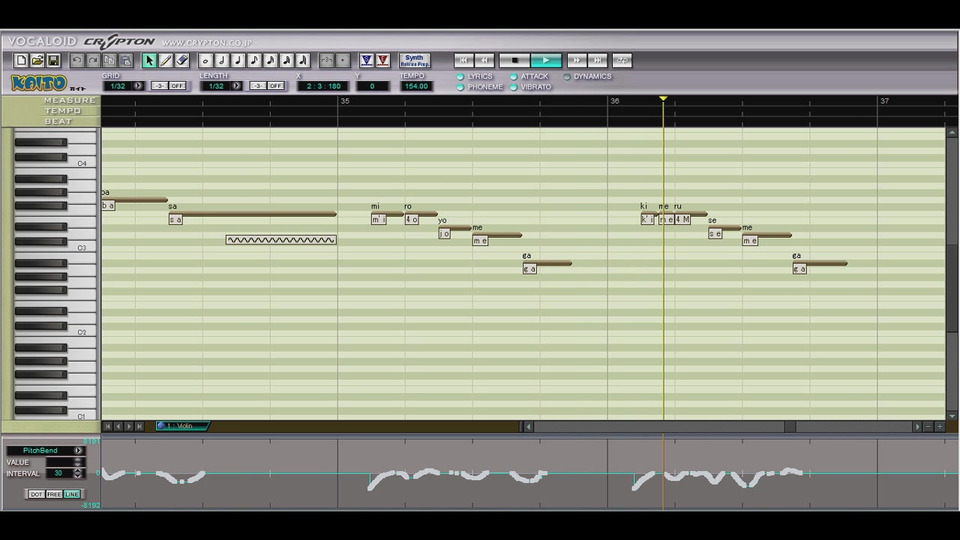Image resolution: width=960 pixels, height=540 pixels.
Task: Choose the sixty-fourth note length
Action: tap(303, 60)
